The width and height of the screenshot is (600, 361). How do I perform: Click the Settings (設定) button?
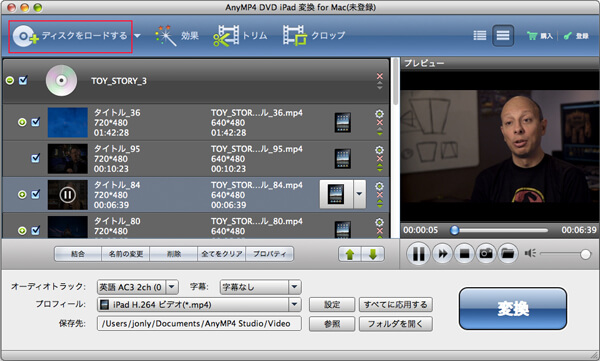click(332, 305)
